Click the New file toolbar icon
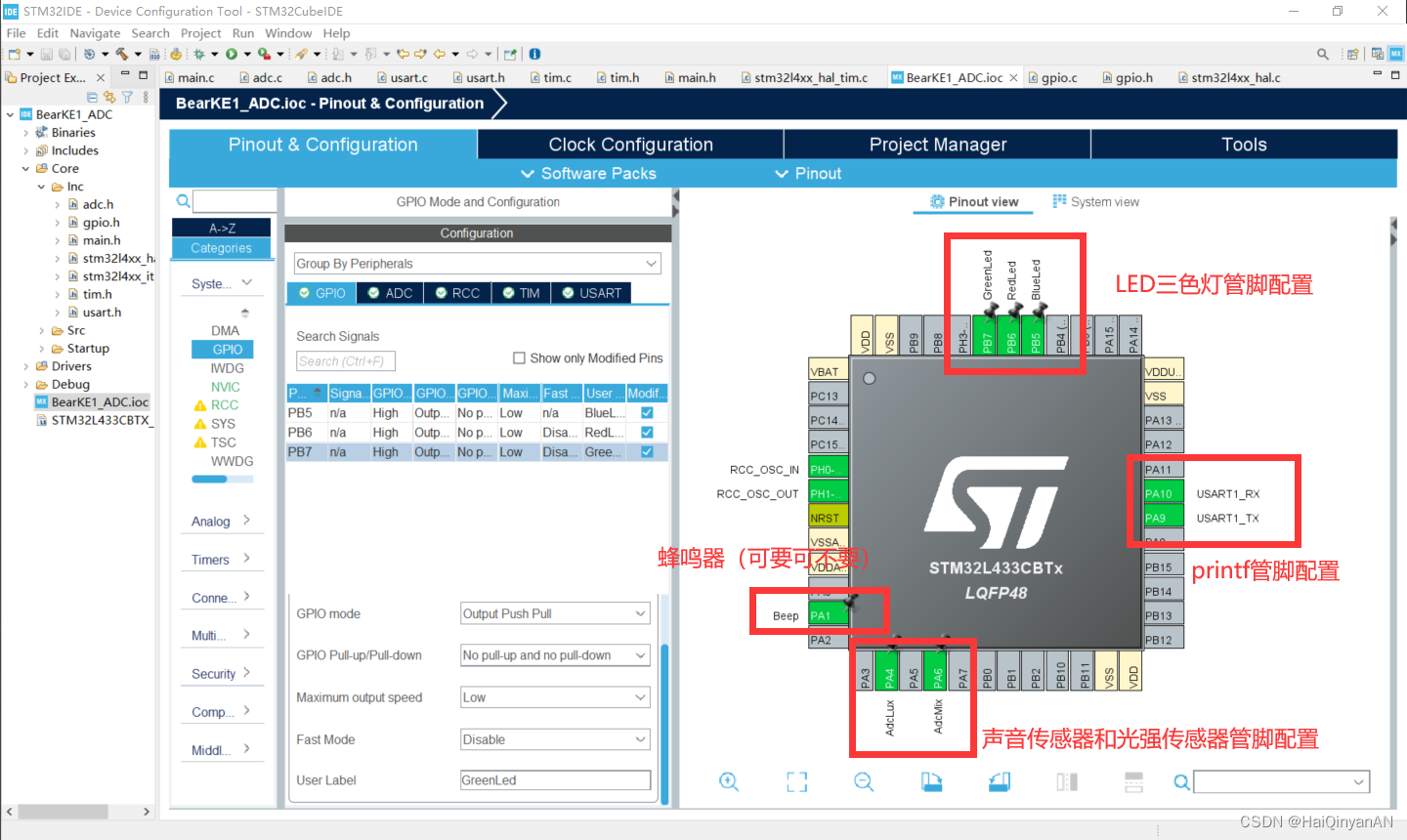 pos(15,54)
